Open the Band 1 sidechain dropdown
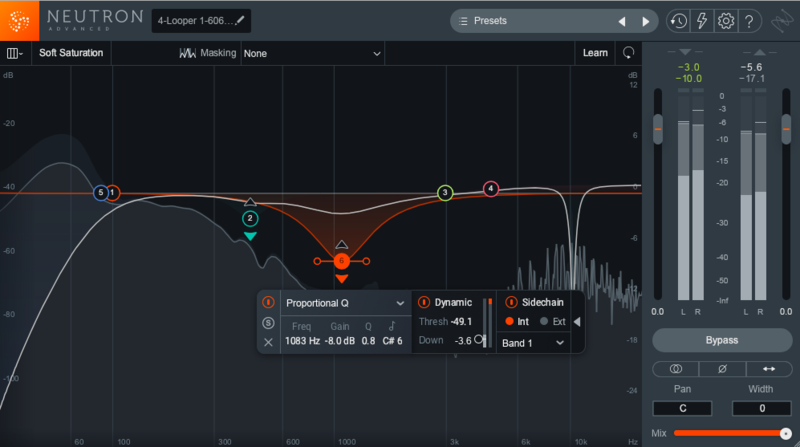This screenshot has width=800, height=447. coord(533,343)
